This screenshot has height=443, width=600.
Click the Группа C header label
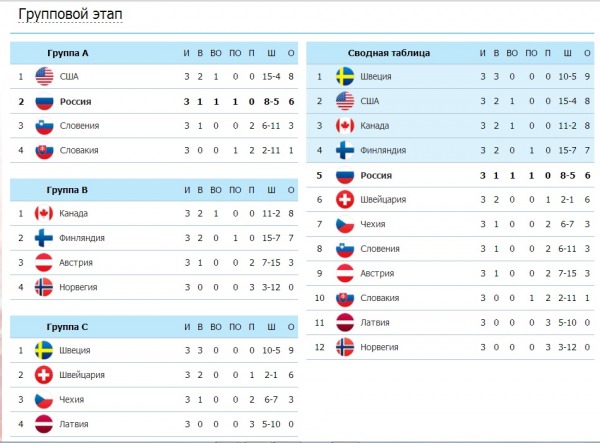point(67,327)
